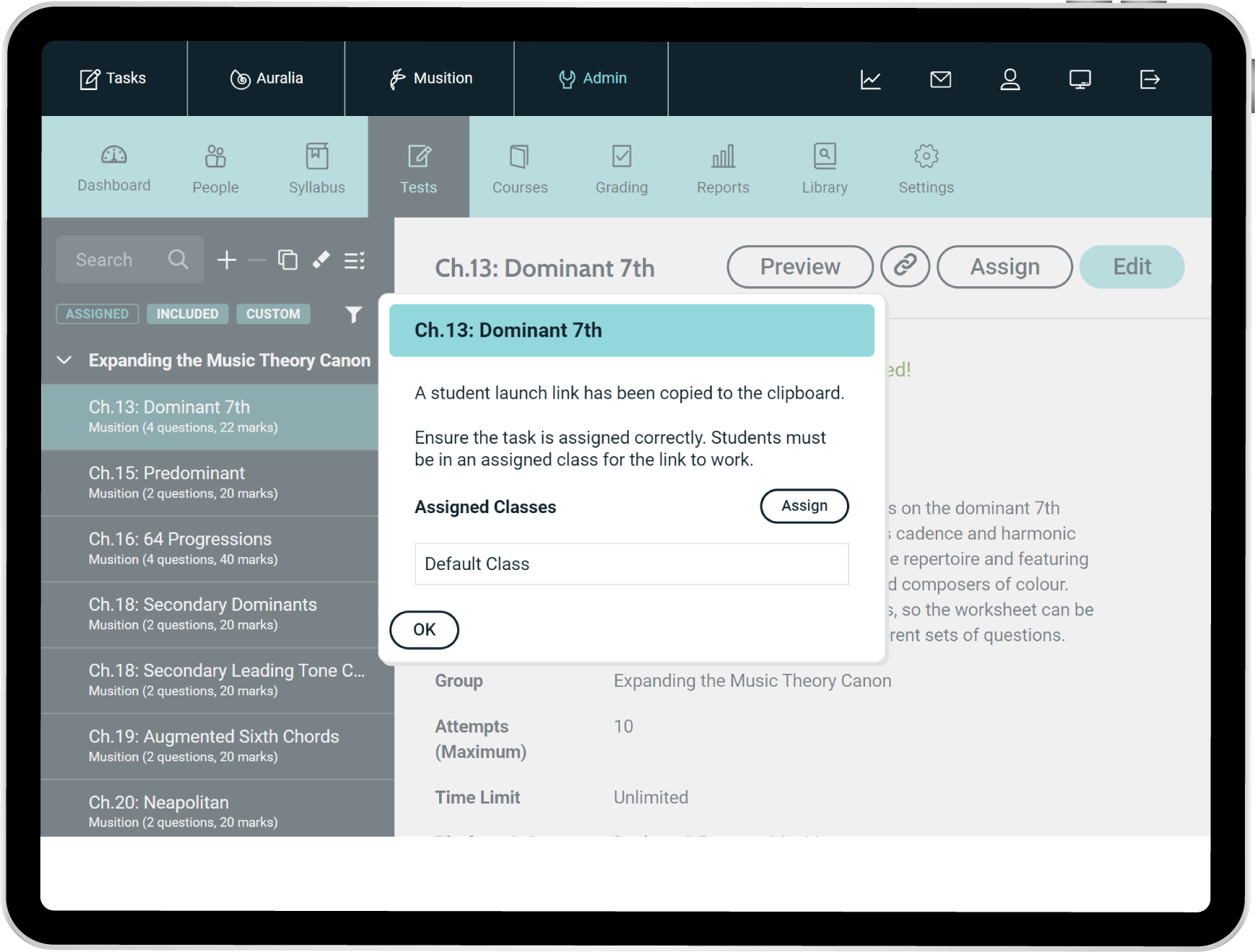Open the results chart icon in the header
The image size is (1255, 952).
[x=870, y=79]
